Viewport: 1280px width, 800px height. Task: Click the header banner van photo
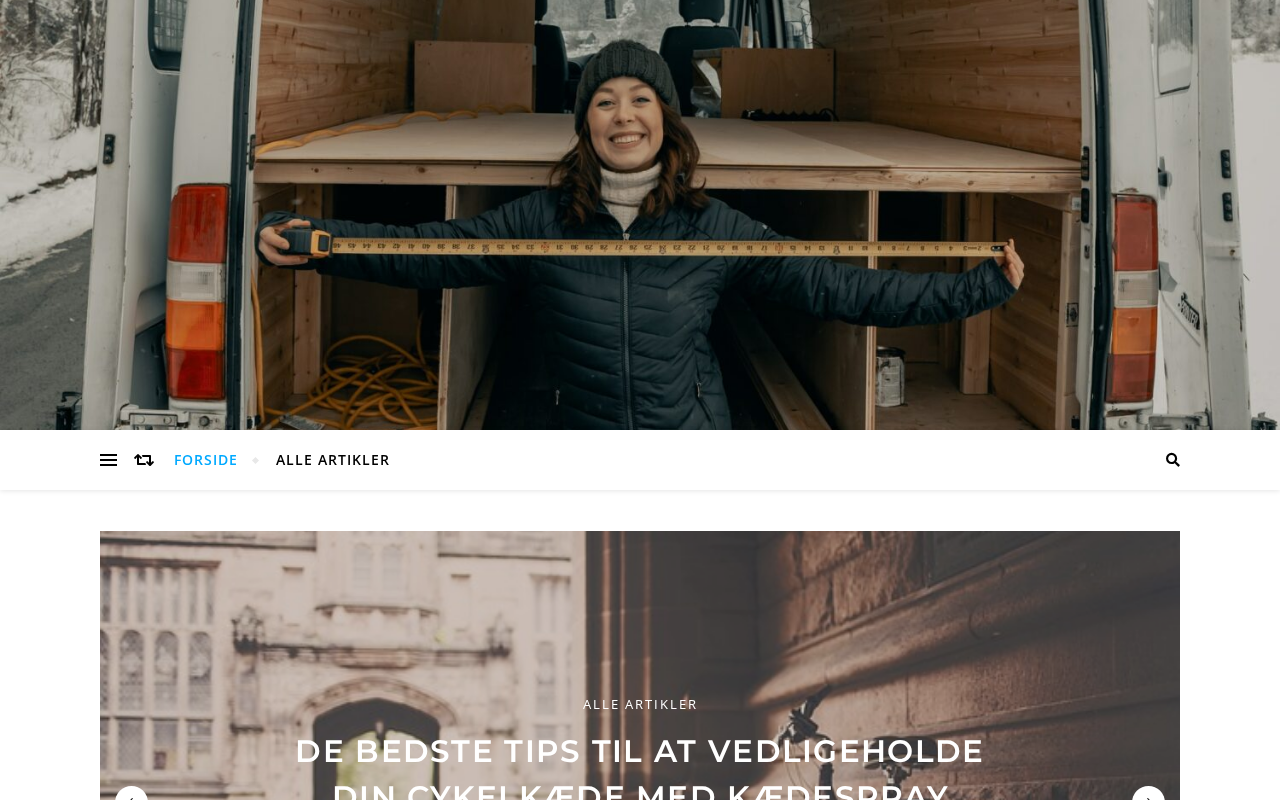coord(640,215)
